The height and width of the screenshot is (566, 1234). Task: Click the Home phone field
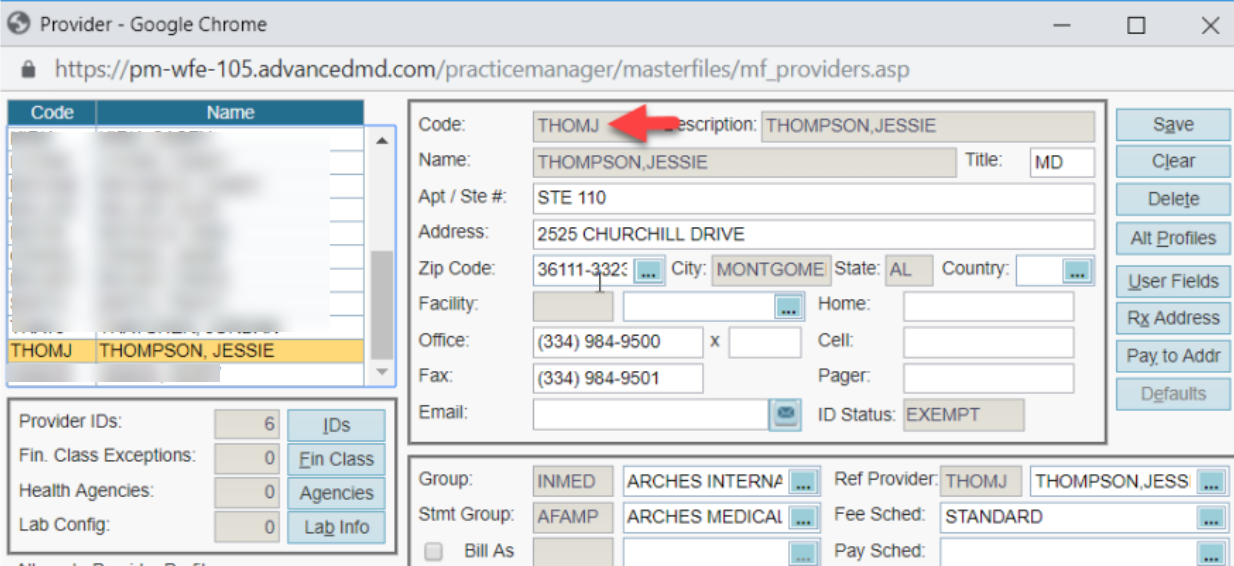[989, 306]
